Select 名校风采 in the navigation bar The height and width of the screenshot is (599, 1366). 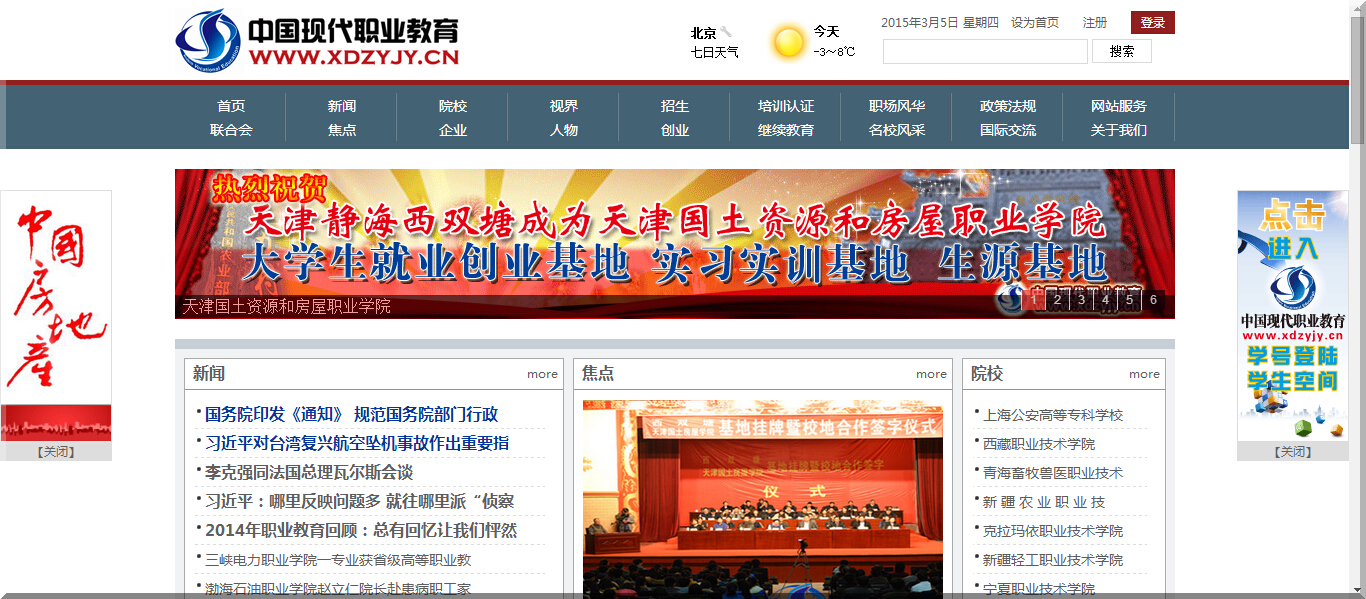pos(896,130)
